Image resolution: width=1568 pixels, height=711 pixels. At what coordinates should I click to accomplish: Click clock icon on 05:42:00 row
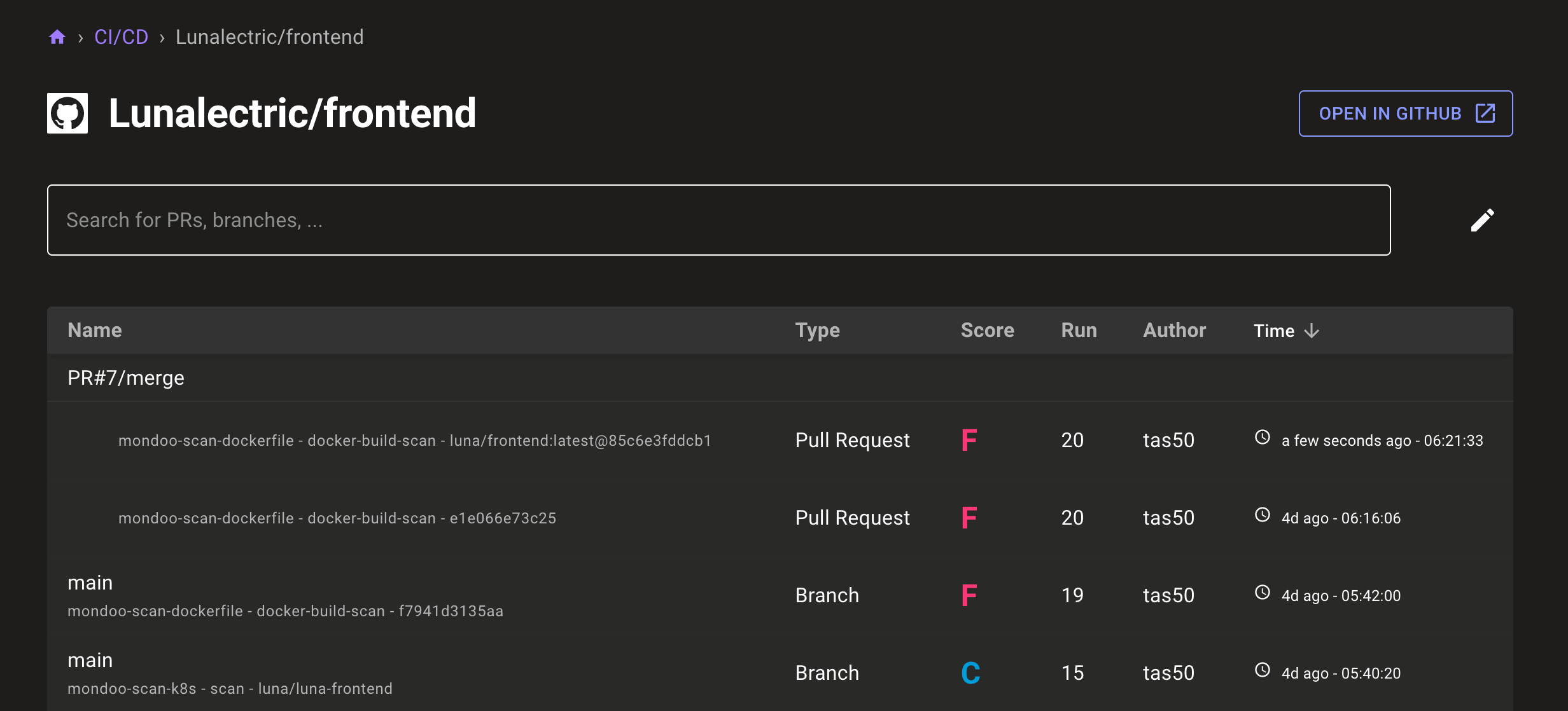coord(1263,593)
